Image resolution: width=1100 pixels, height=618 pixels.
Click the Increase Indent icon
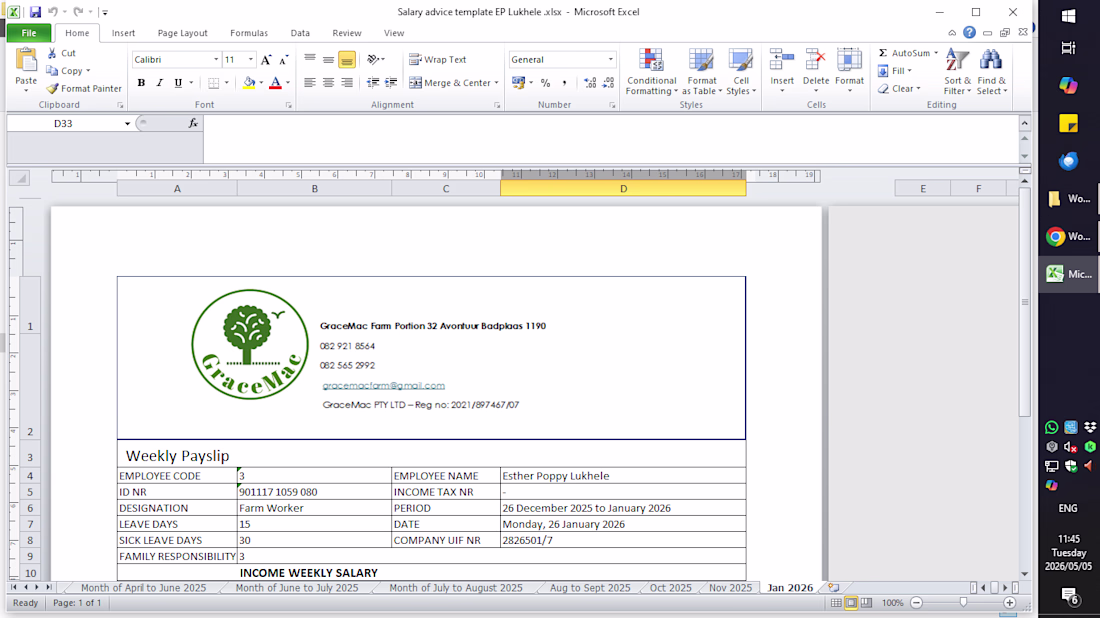point(391,83)
